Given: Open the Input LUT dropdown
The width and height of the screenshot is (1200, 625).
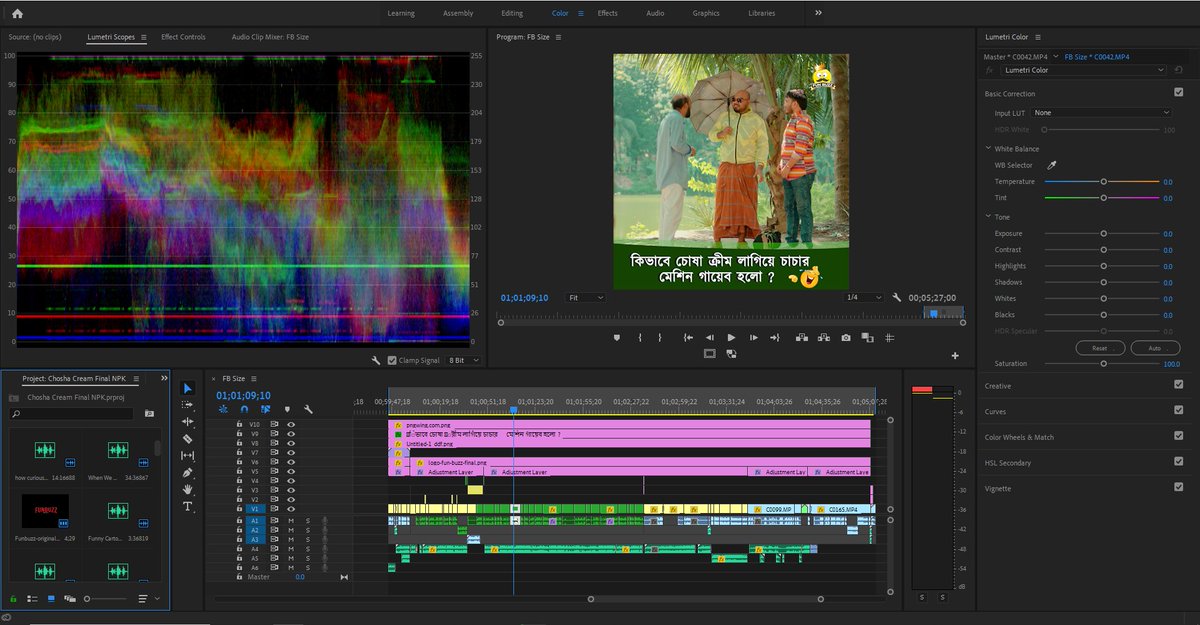Looking at the screenshot, I should click(x=1100, y=113).
